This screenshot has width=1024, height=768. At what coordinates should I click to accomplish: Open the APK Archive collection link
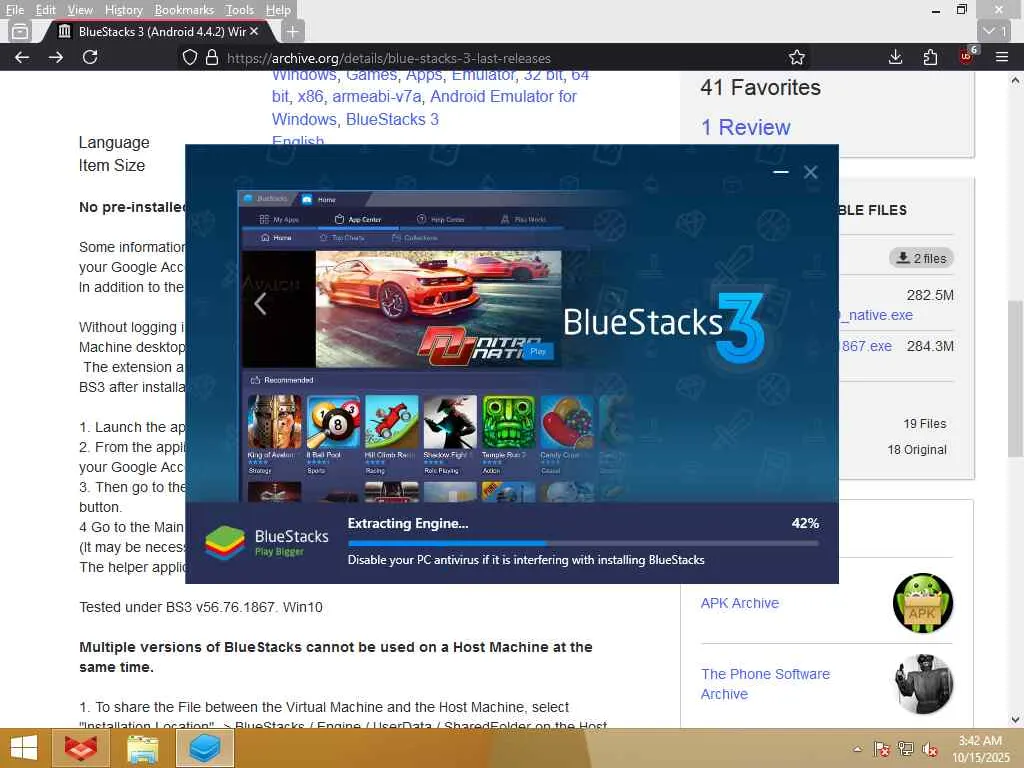click(x=740, y=603)
